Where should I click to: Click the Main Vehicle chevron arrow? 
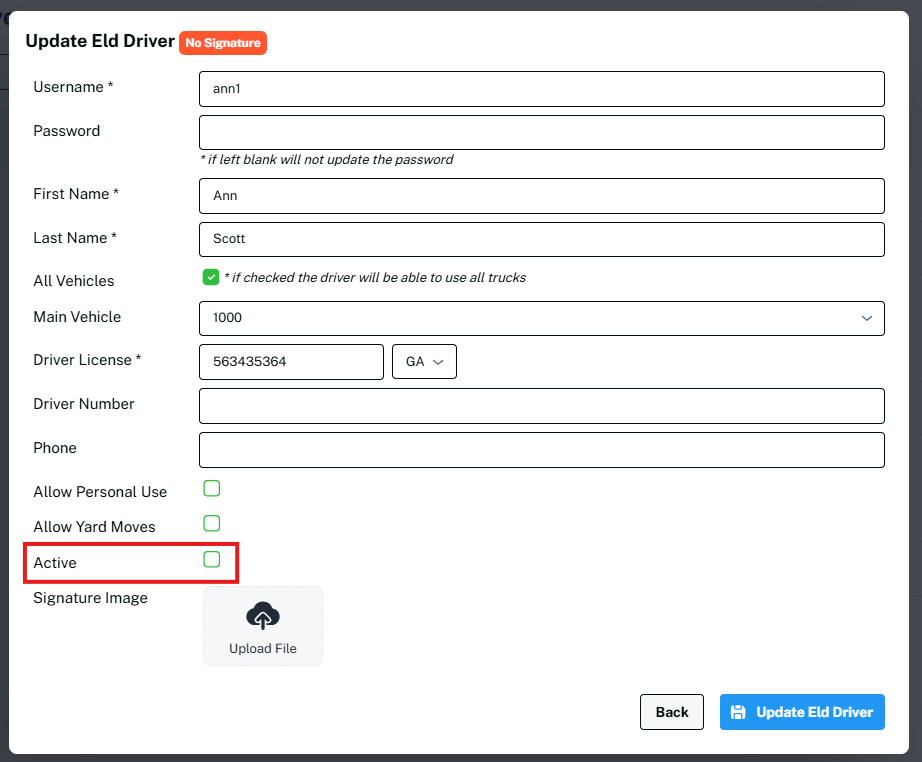coord(866,318)
